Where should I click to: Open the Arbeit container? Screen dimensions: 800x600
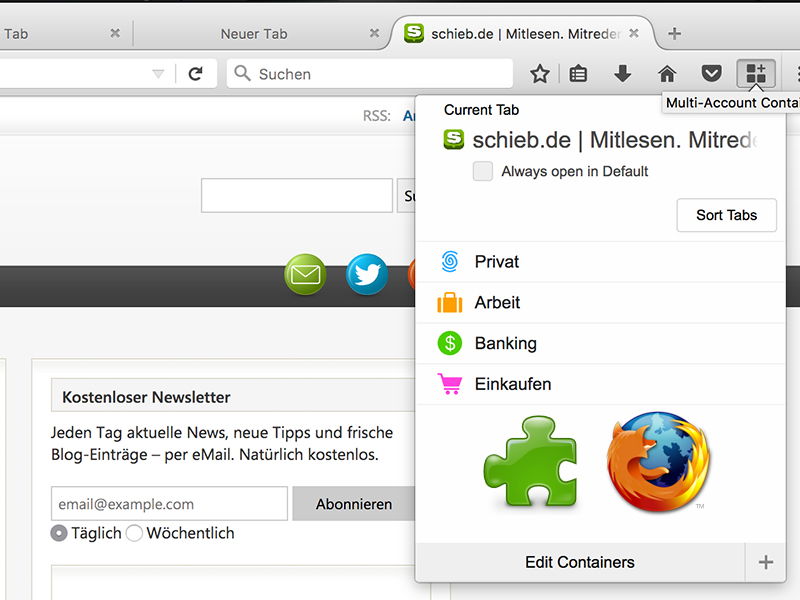pyautogui.click(x=601, y=303)
